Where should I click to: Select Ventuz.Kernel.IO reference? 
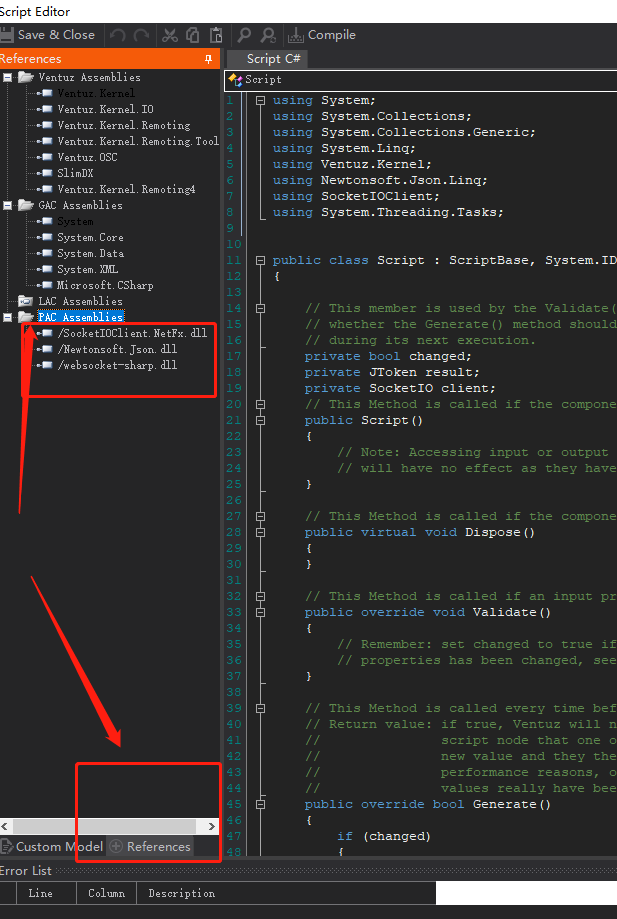(105, 109)
